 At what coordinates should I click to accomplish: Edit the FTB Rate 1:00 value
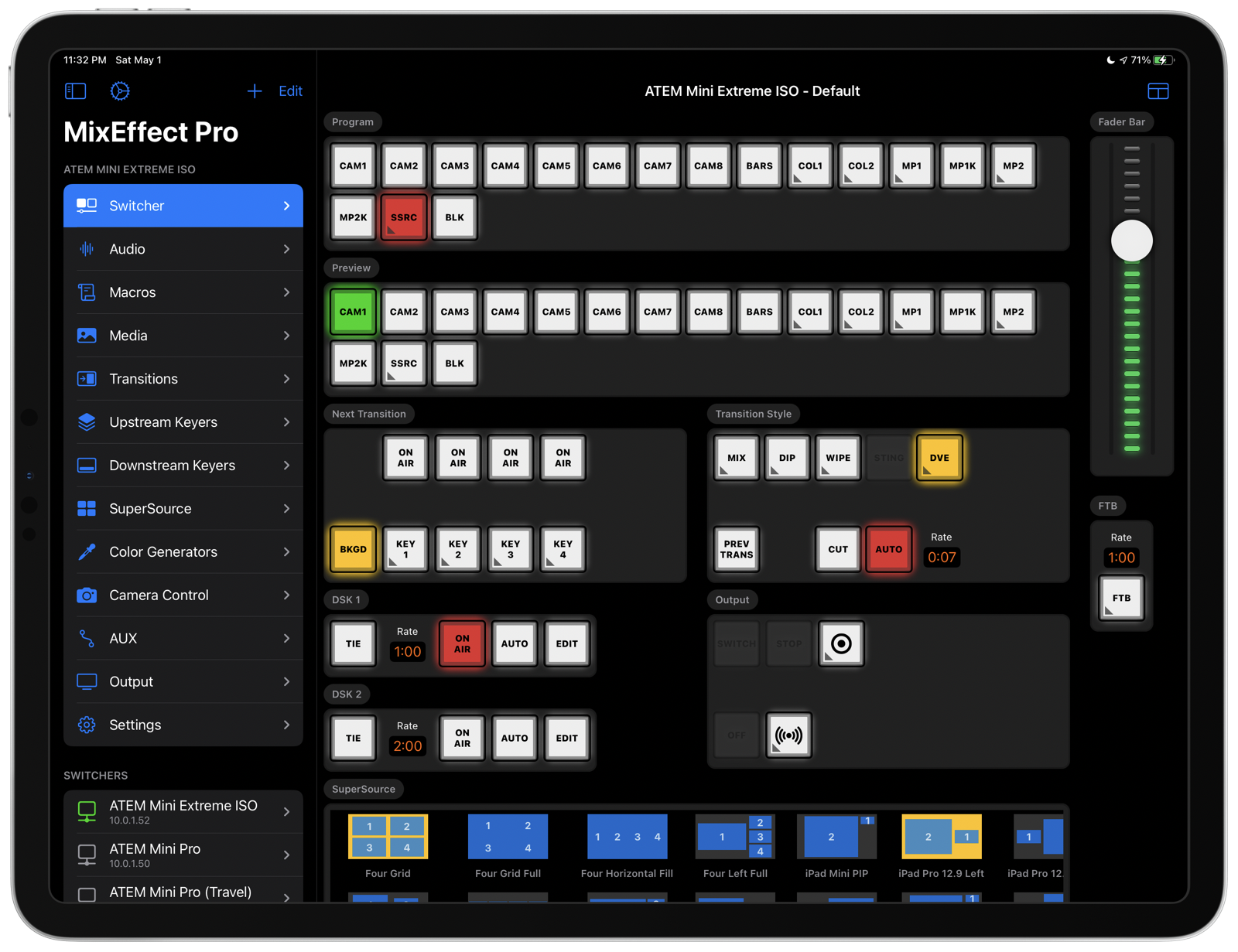point(1121,558)
